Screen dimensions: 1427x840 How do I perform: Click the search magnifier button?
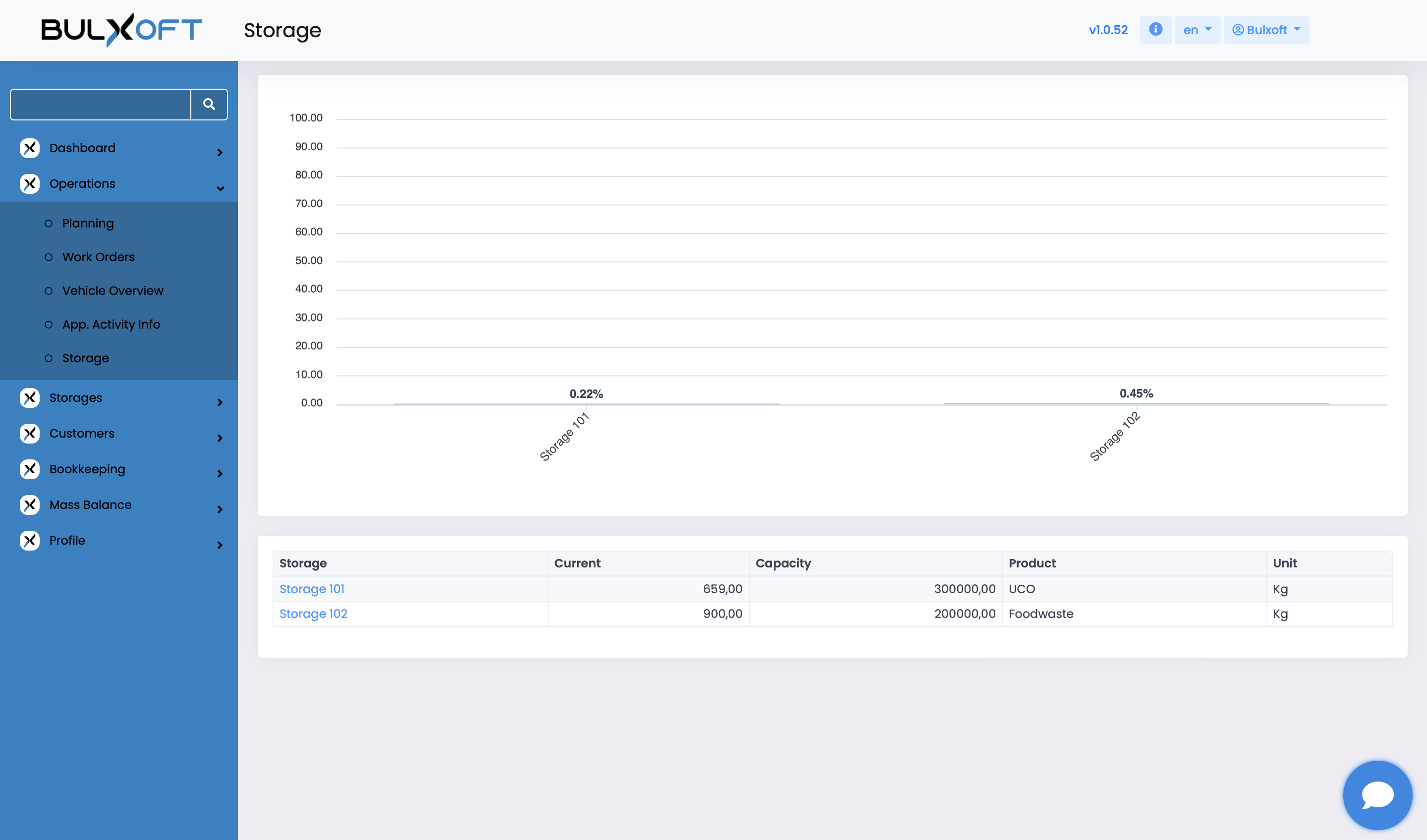(x=209, y=104)
